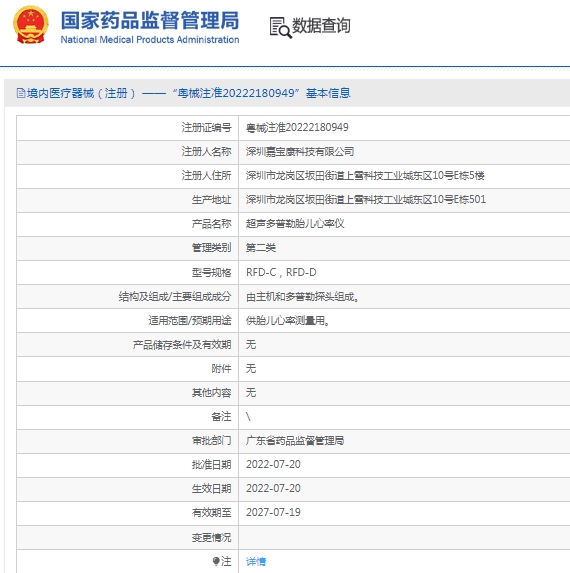Click the 注册证编号 label
Viewport: 570px width, 573px height.
(x=206, y=128)
